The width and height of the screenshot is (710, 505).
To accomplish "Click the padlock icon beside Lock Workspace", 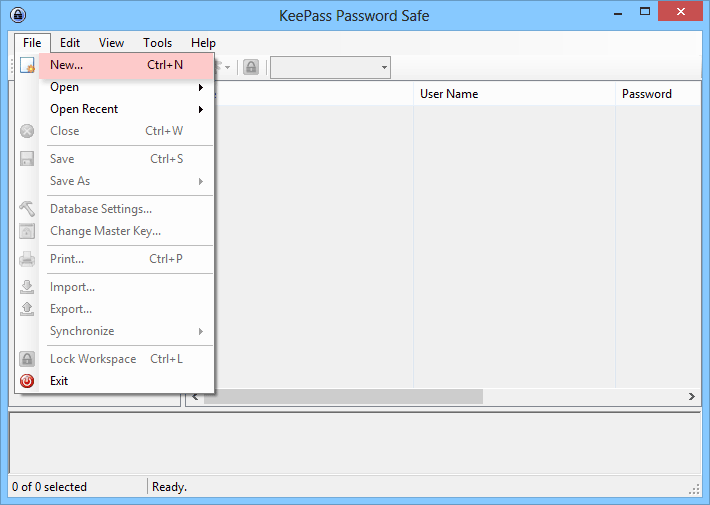I will click(x=27, y=359).
